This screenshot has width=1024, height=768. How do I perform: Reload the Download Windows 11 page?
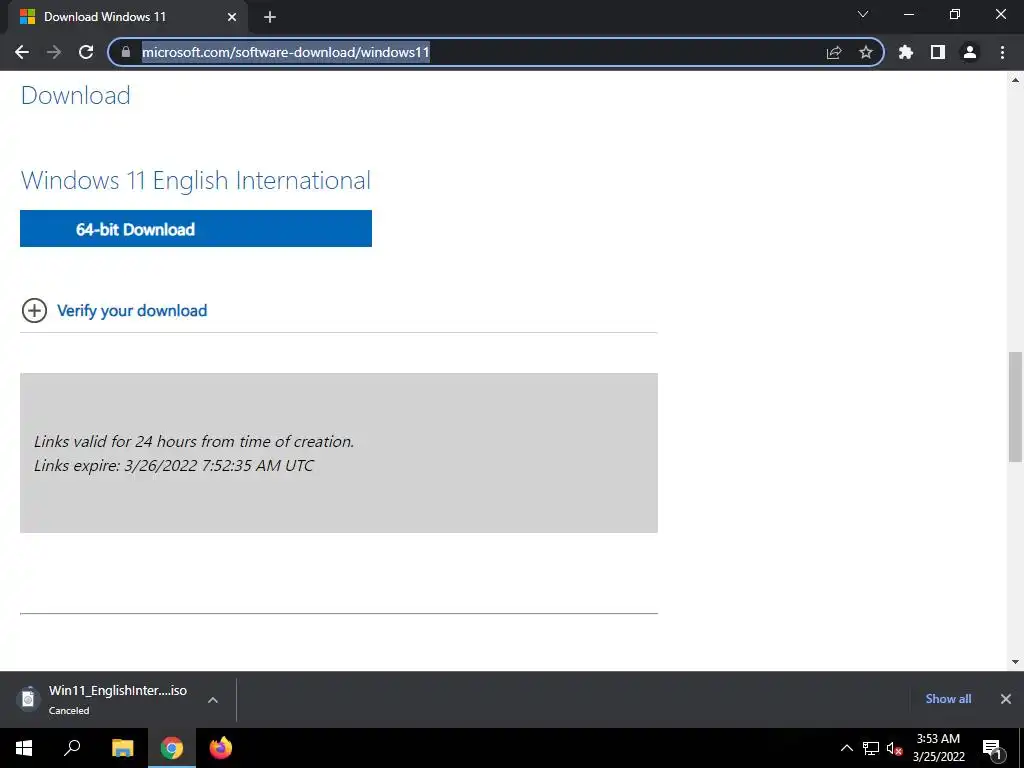86,52
